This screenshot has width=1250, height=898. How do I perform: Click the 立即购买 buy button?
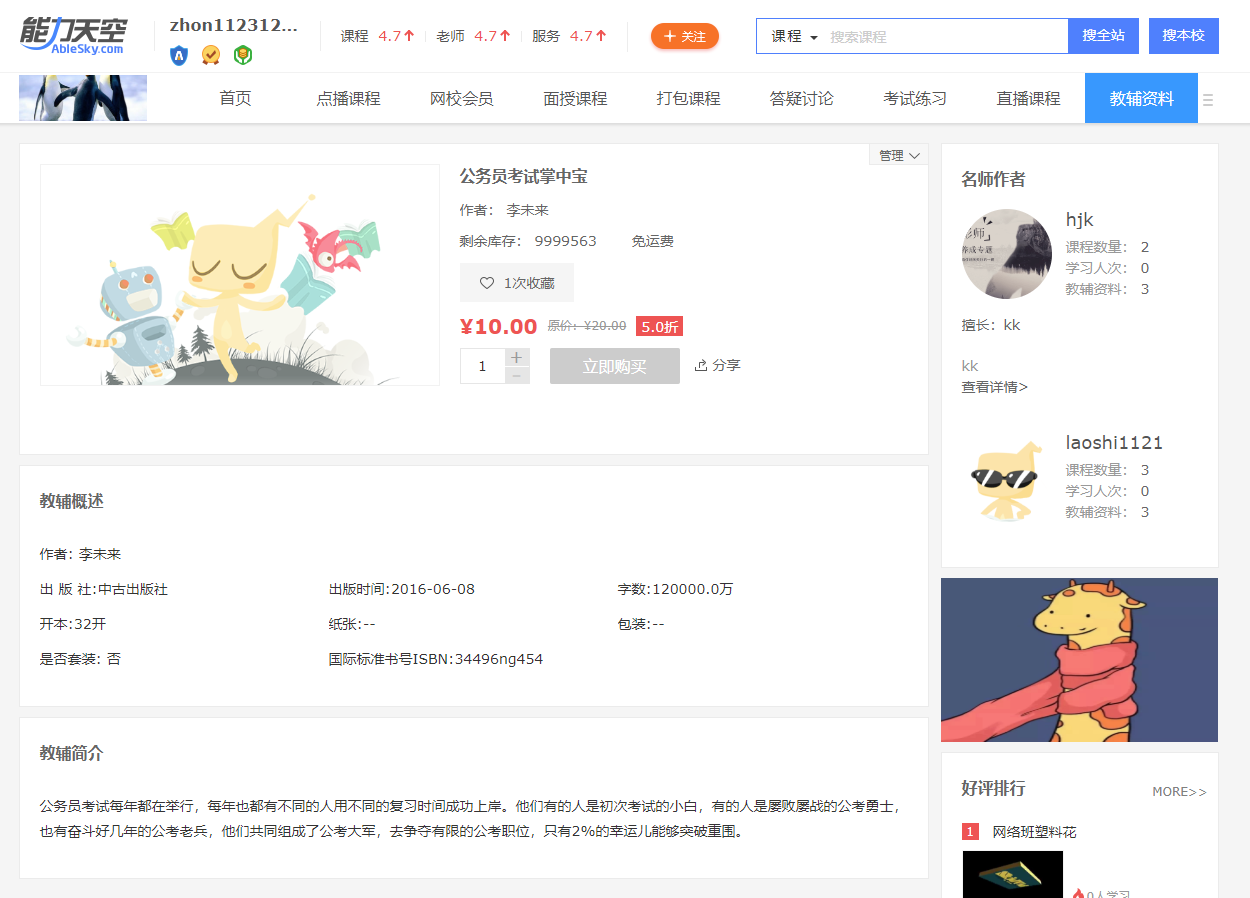(x=614, y=366)
